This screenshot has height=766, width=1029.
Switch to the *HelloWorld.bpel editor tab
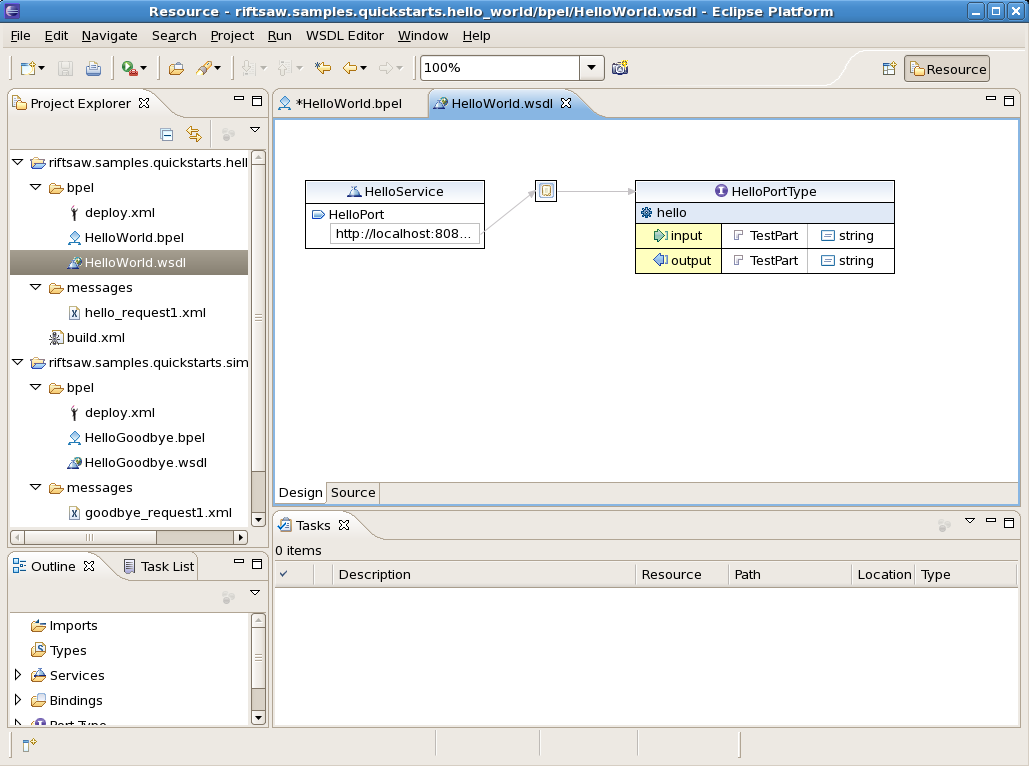pyautogui.click(x=348, y=103)
